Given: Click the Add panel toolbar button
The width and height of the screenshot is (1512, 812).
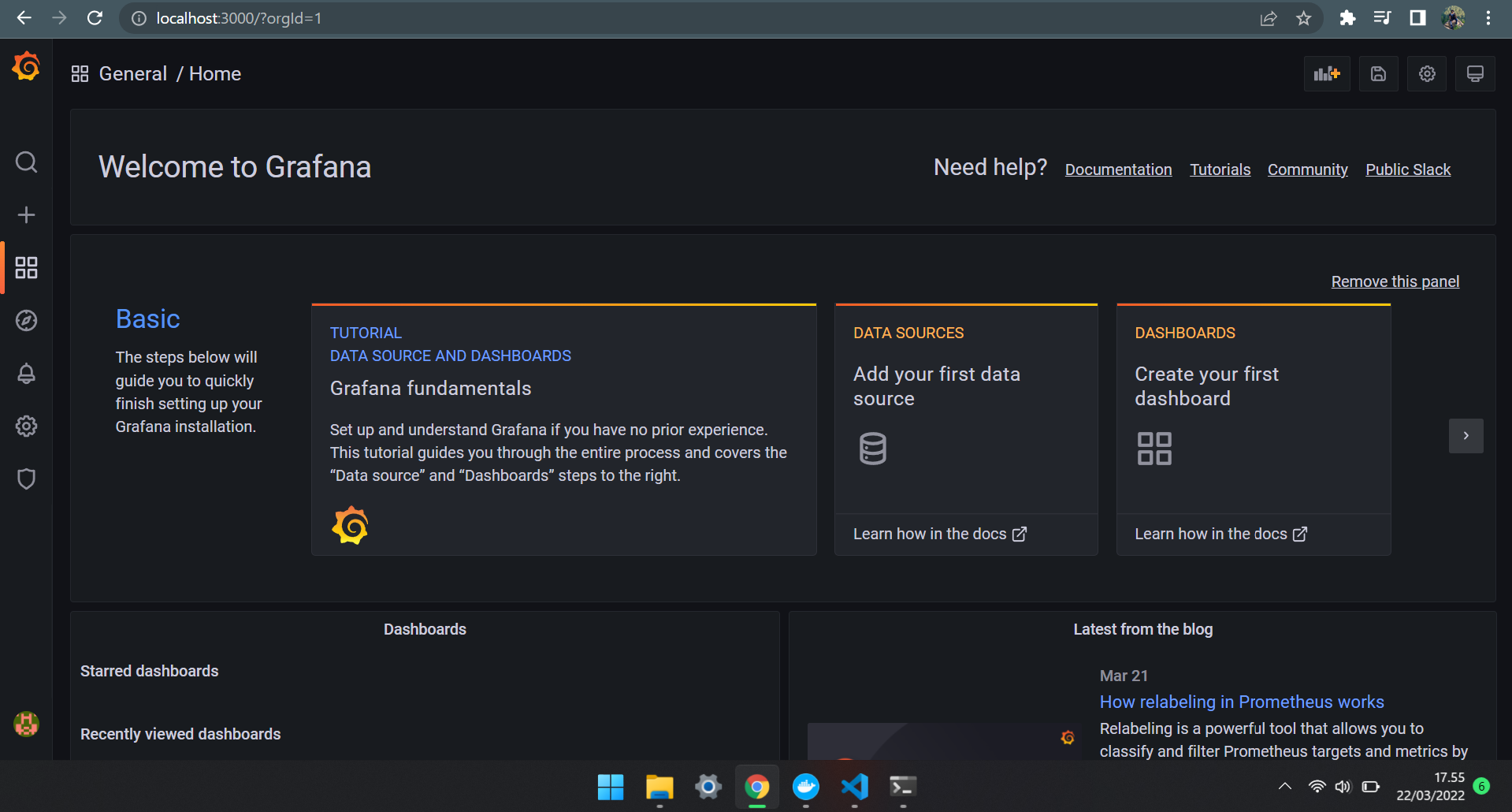Looking at the screenshot, I should pos(1326,74).
